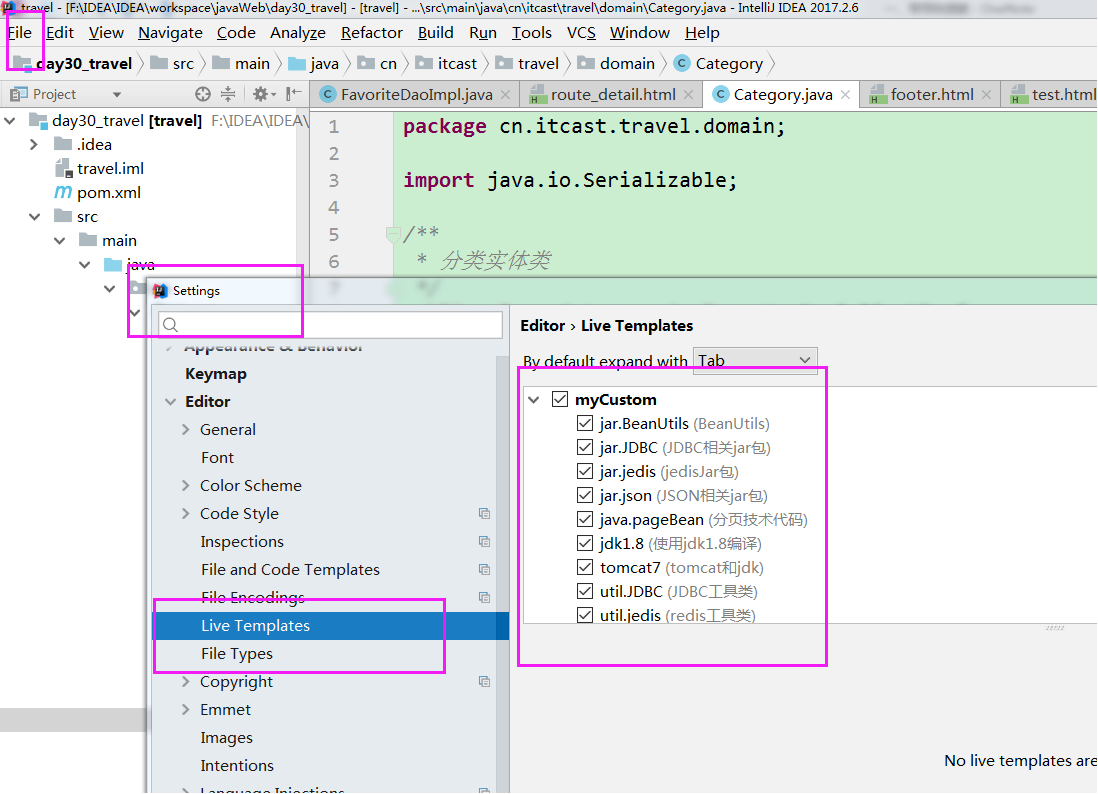The image size is (1098, 794).
Task: Close the route_detail.html tab with its X
Action: point(688,95)
